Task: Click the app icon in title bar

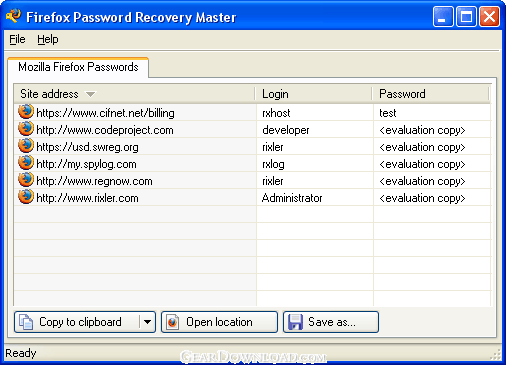Action: pyautogui.click(x=13, y=16)
